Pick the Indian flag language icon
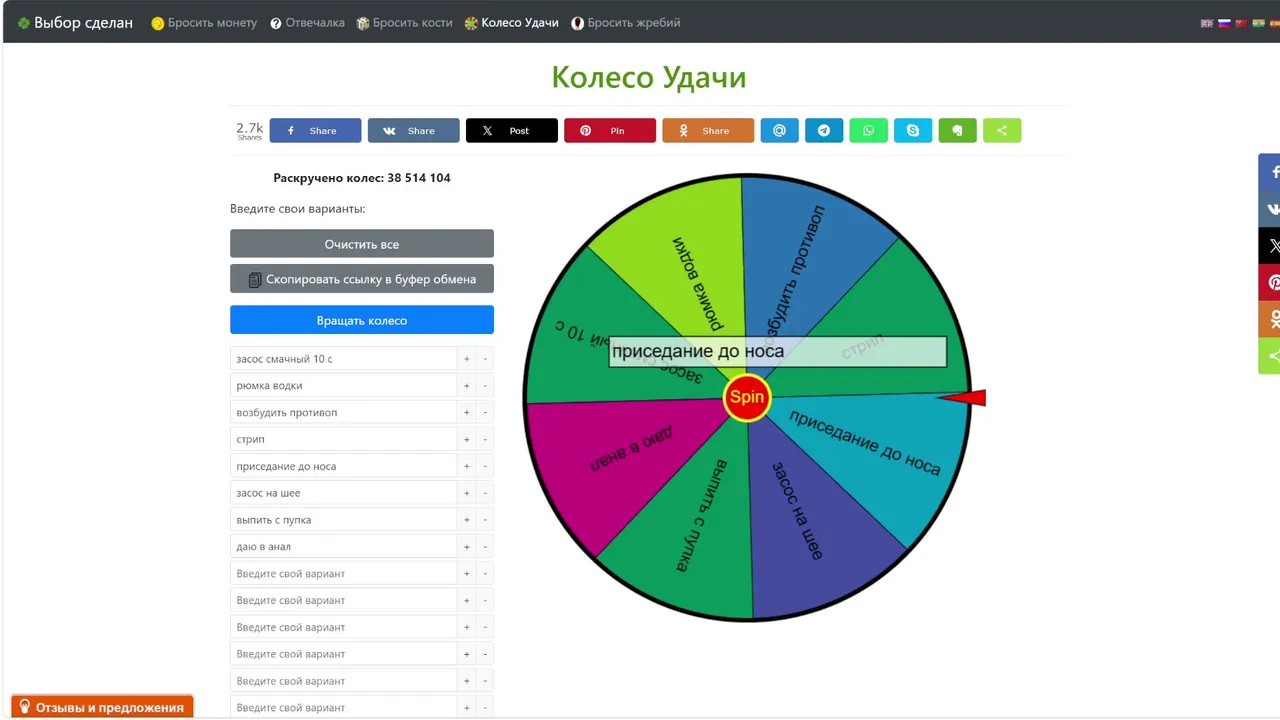This screenshot has width=1280, height=720. [x=1258, y=23]
